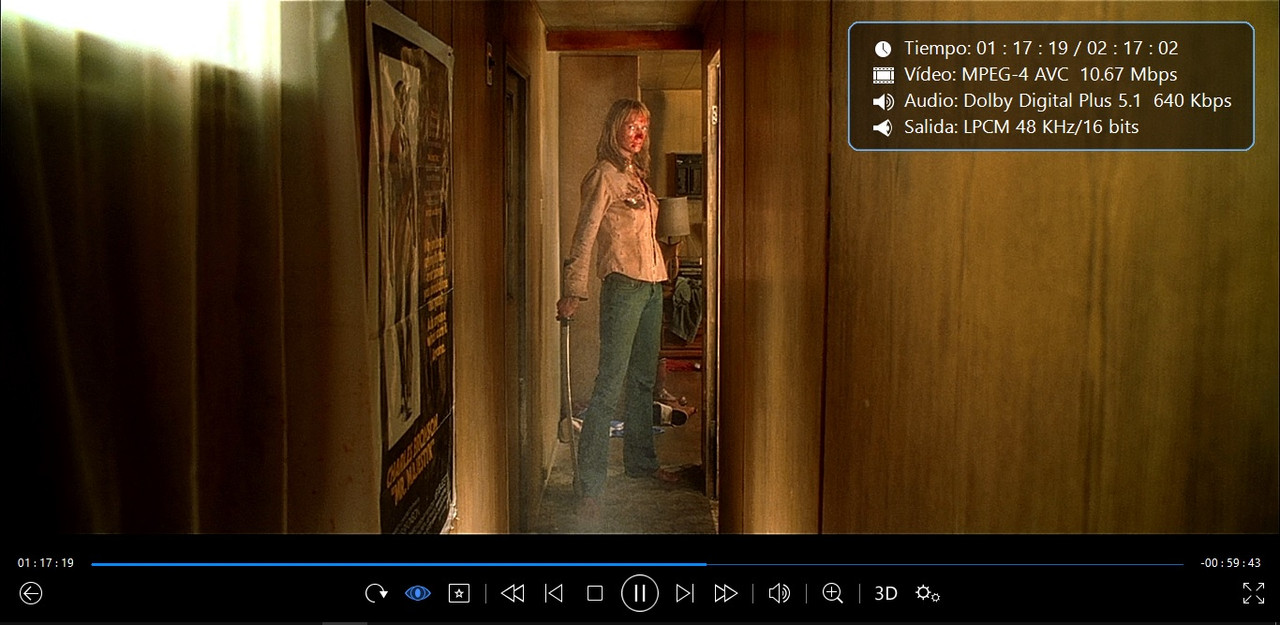Stop playback
Viewport: 1280px width, 625px height.
pos(595,593)
